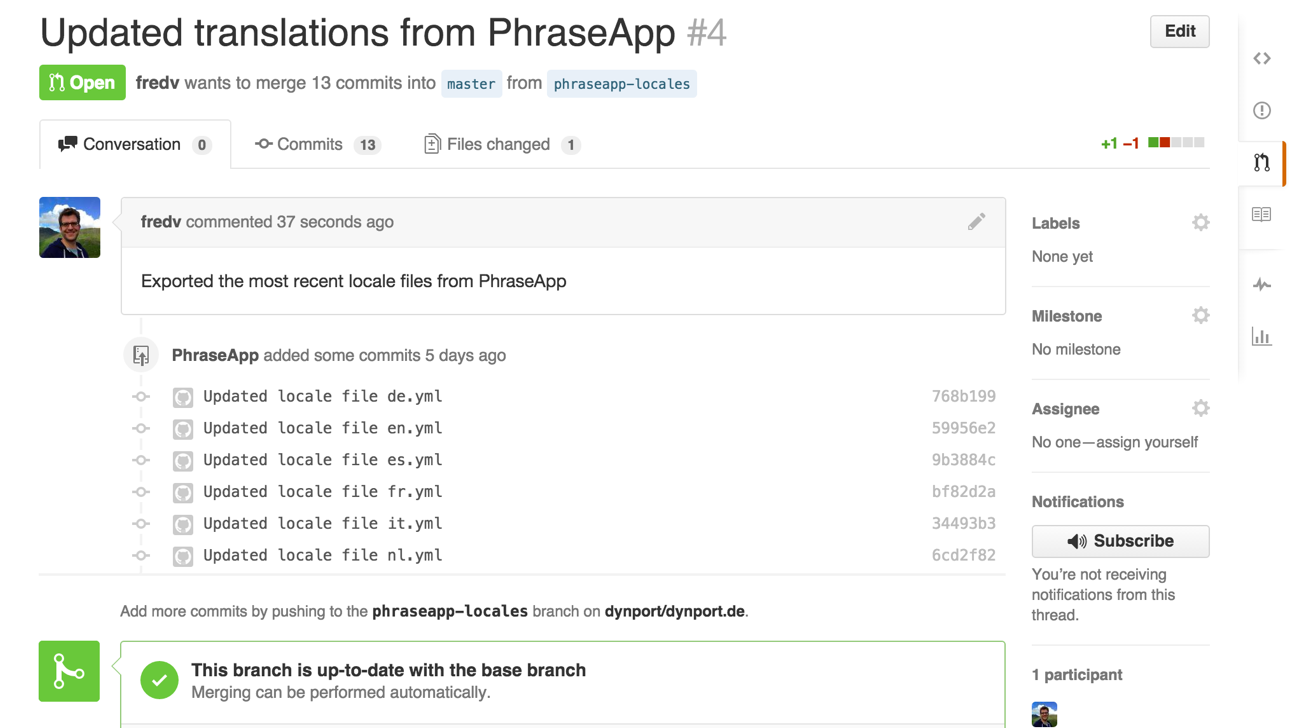1290x728 pixels.
Task: Click the Edit title button
Action: pos(1180,32)
